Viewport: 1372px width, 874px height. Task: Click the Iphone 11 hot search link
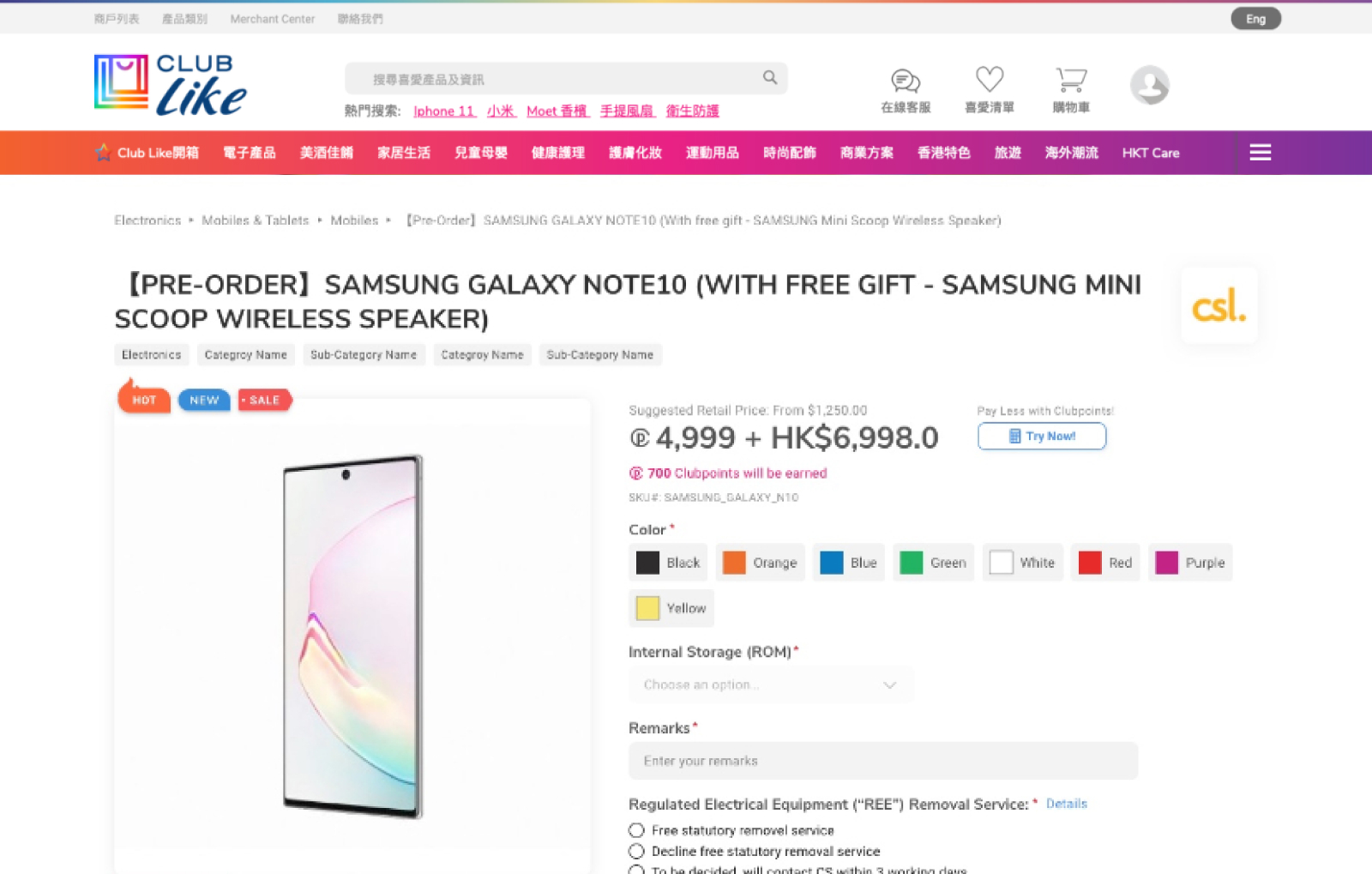444,111
